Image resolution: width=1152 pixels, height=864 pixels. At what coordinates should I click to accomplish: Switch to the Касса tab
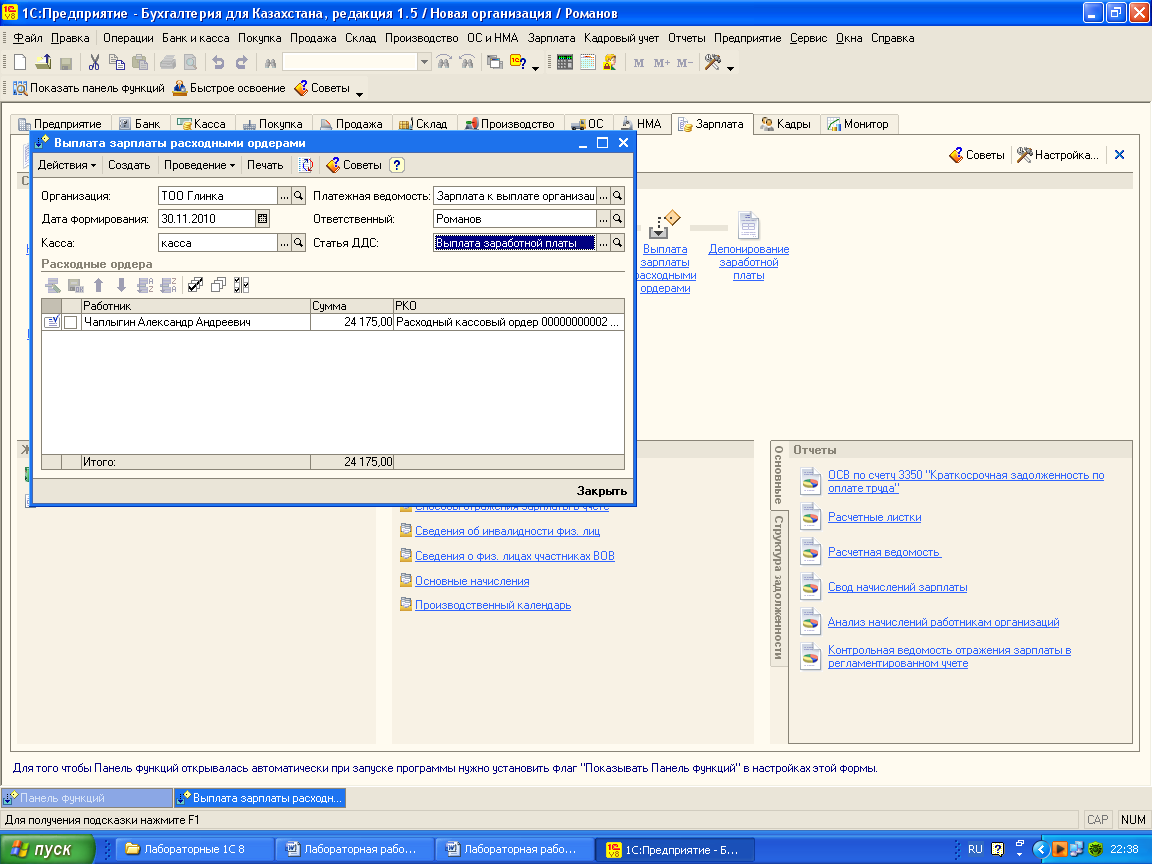[202, 124]
